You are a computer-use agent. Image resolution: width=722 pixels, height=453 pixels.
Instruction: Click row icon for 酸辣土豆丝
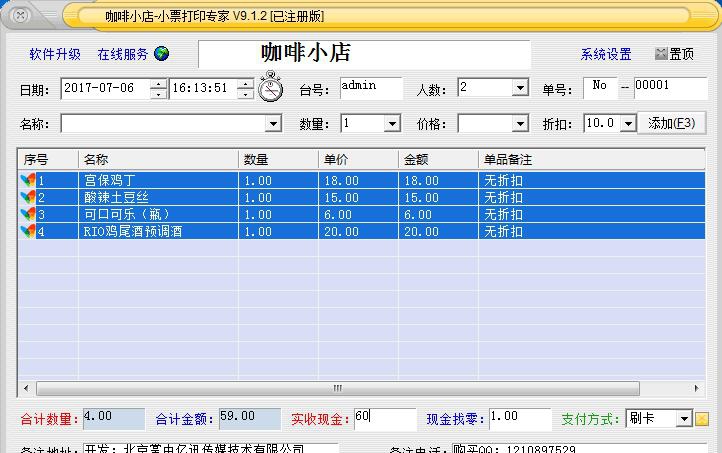pyautogui.click(x=27, y=197)
